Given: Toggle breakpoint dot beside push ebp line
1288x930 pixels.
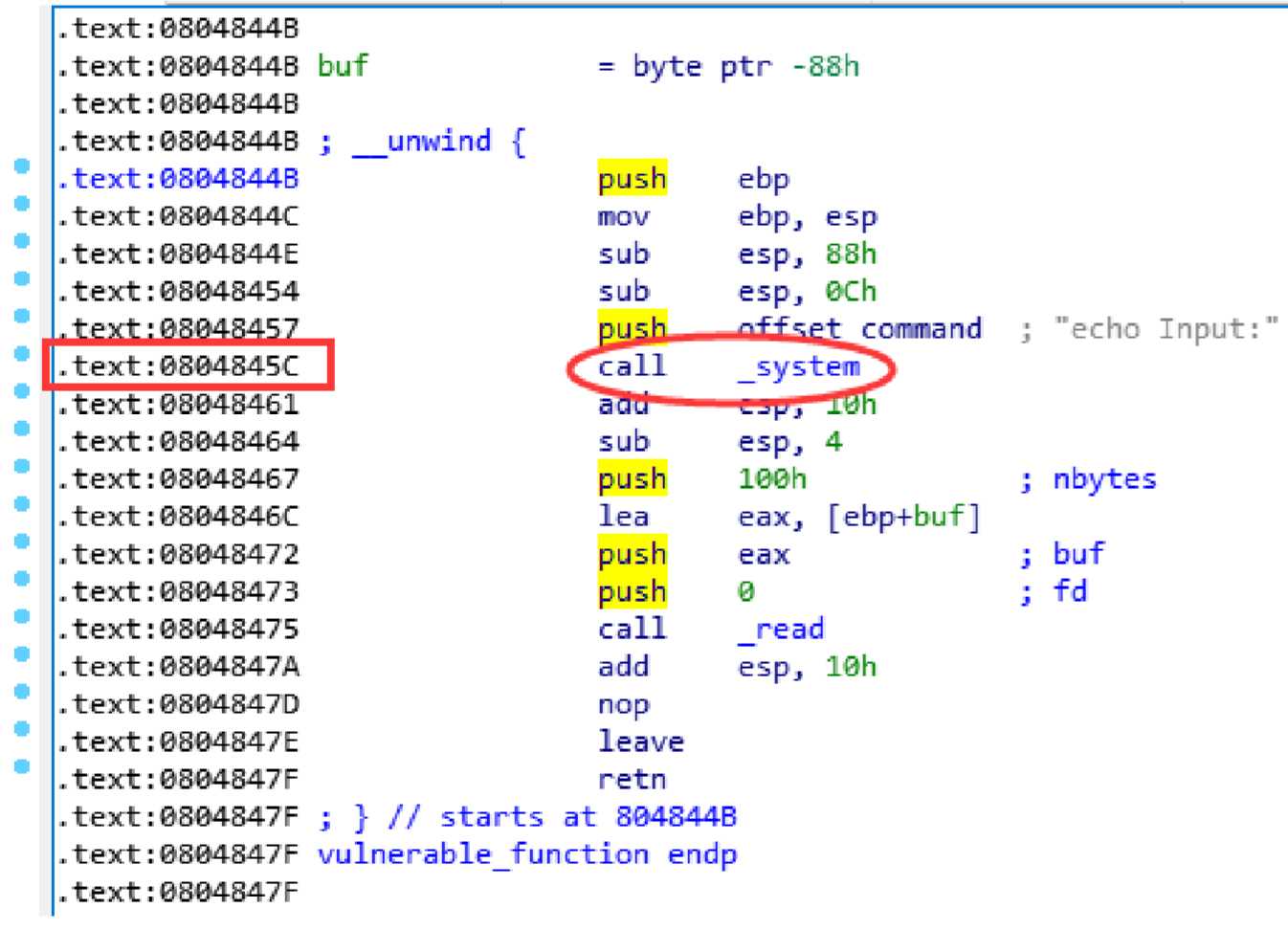Looking at the screenshot, I should (x=22, y=166).
